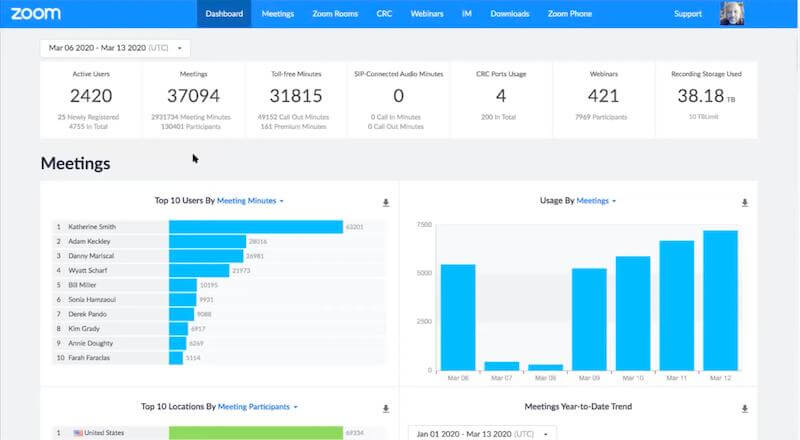The width and height of the screenshot is (800, 440).
Task: Click the United States green location bar
Action: pyautogui.click(x=256, y=433)
